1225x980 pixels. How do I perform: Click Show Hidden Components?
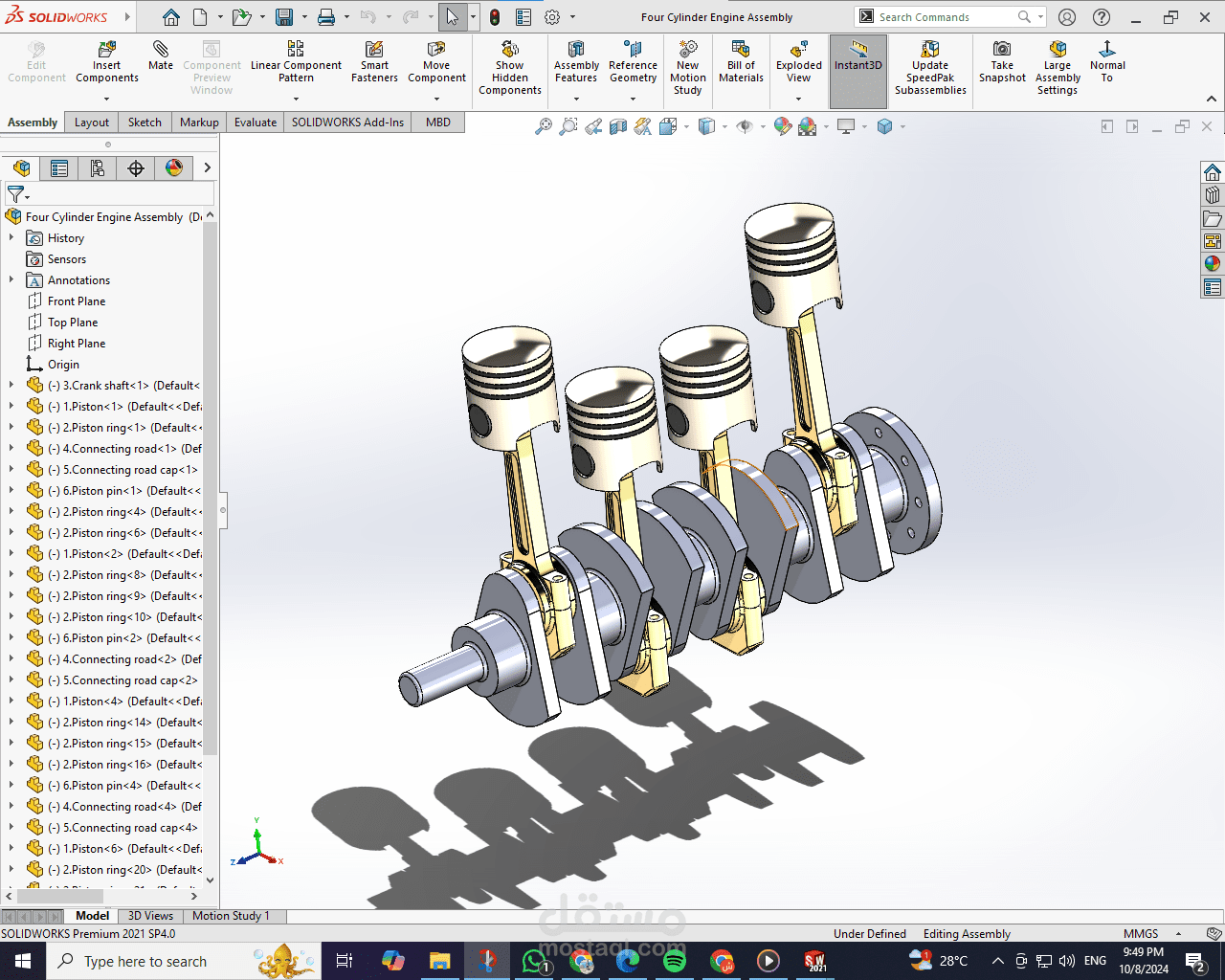(x=510, y=67)
